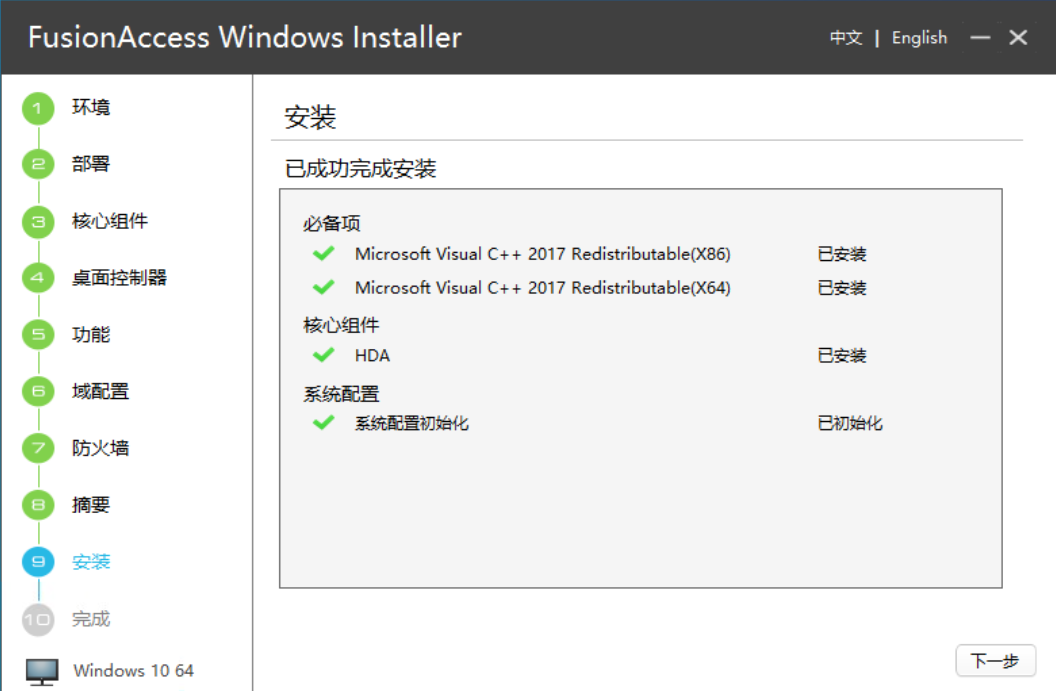Select the 安装 step label in sidebar
This screenshot has height=691, width=1056.
point(91,562)
